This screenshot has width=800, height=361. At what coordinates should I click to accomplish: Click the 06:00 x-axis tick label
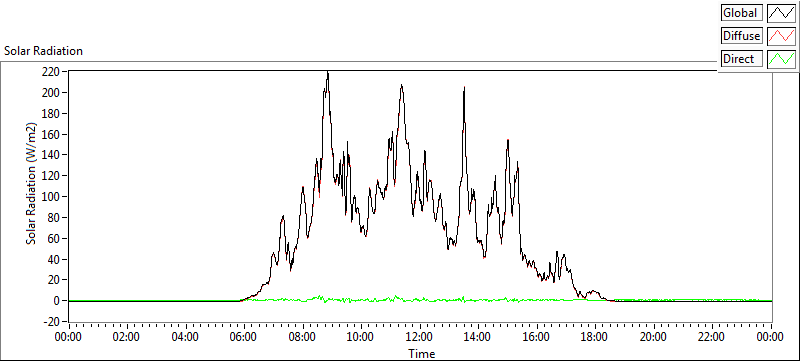tap(243, 337)
